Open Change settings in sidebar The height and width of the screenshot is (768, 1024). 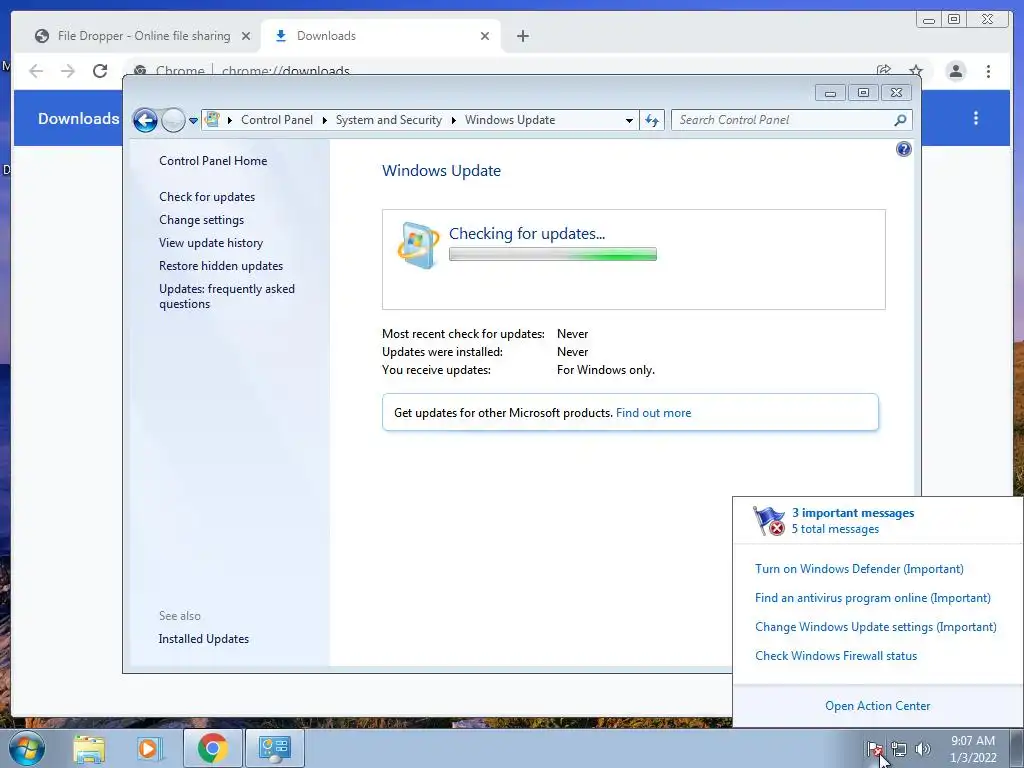pyautogui.click(x=201, y=220)
